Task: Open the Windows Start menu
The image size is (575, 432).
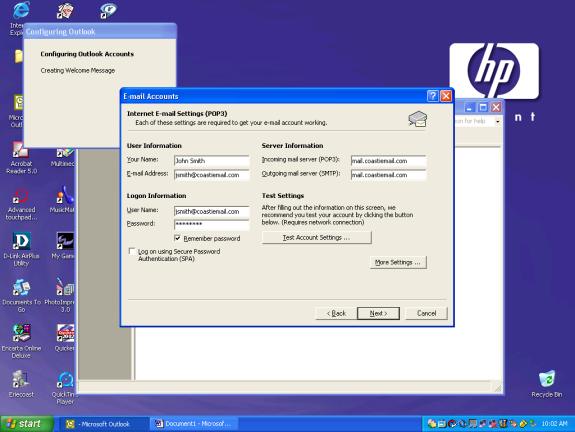Action: click(26, 424)
